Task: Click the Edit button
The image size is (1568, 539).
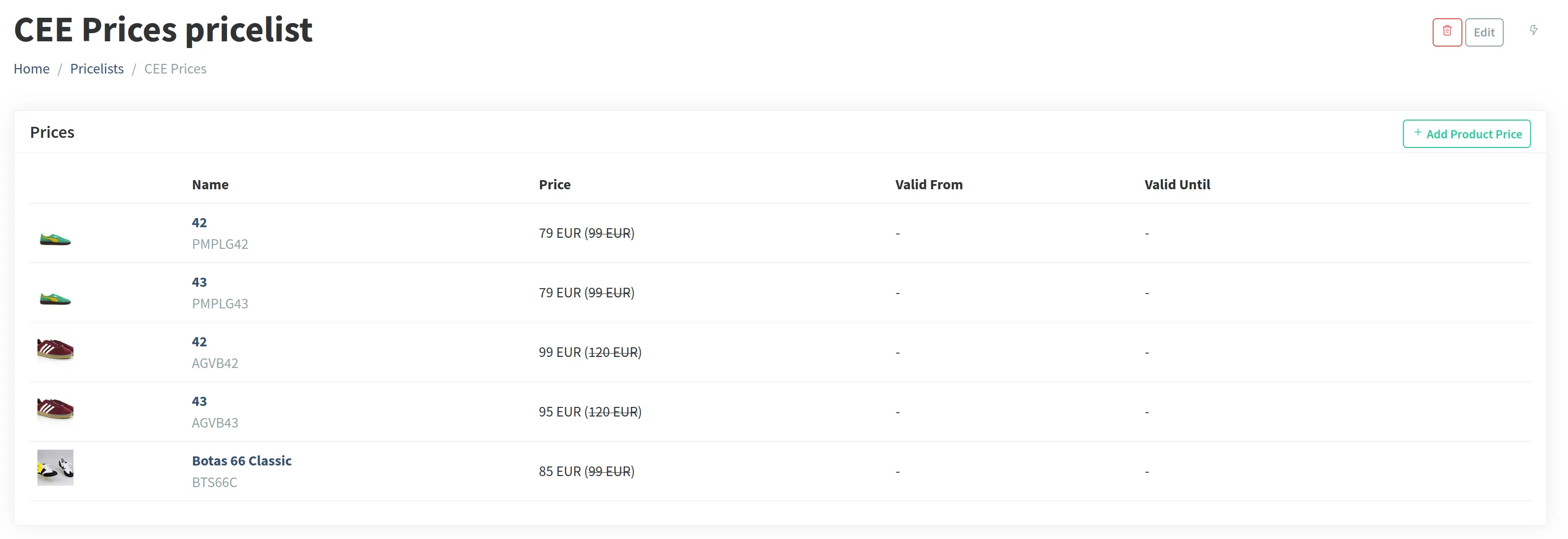Action: (x=1484, y=32)
